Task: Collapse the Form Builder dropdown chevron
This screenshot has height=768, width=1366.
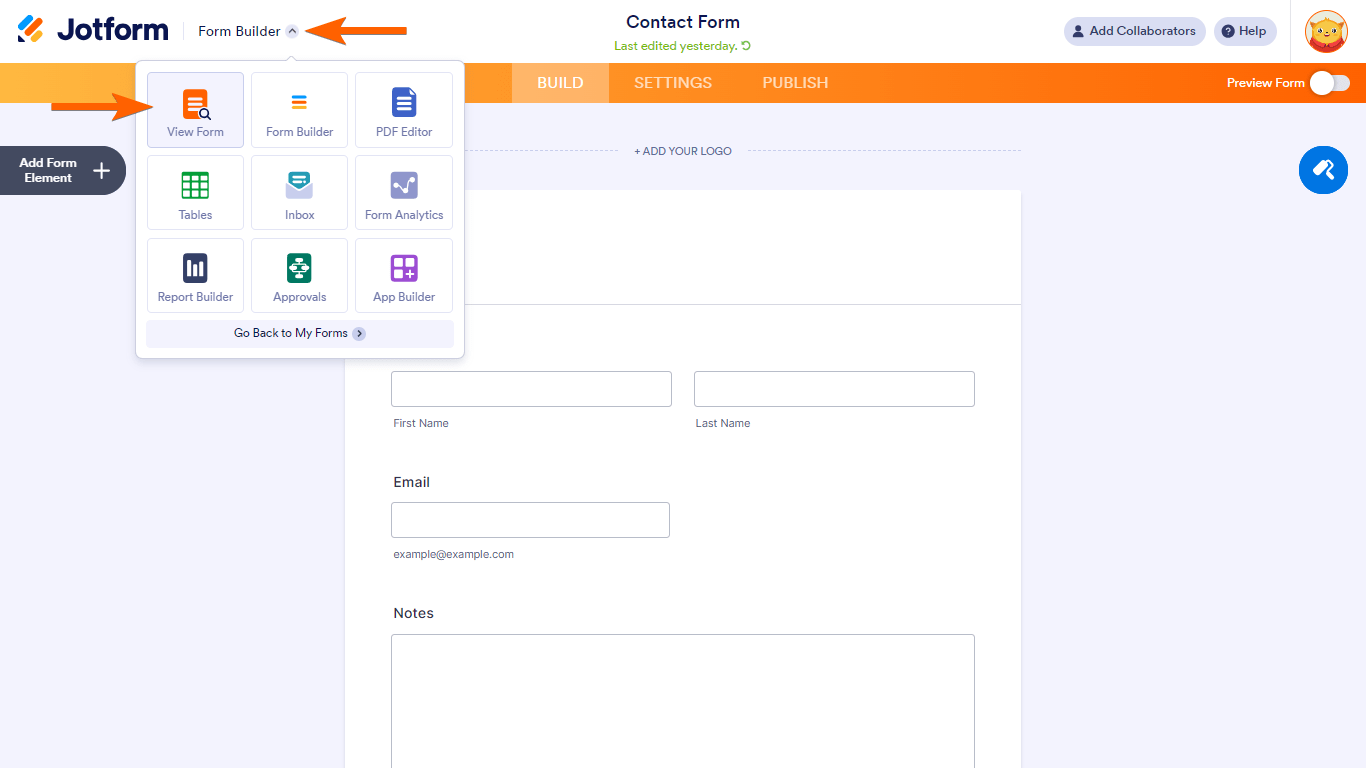Action: tap(292, 31)
